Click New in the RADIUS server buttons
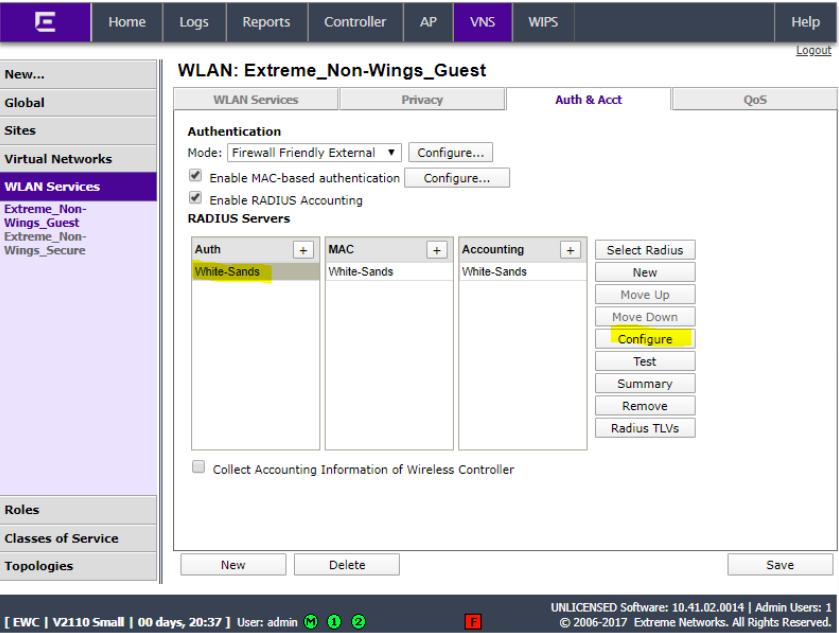Screen dimensions: 839x633 pos(645,272)
